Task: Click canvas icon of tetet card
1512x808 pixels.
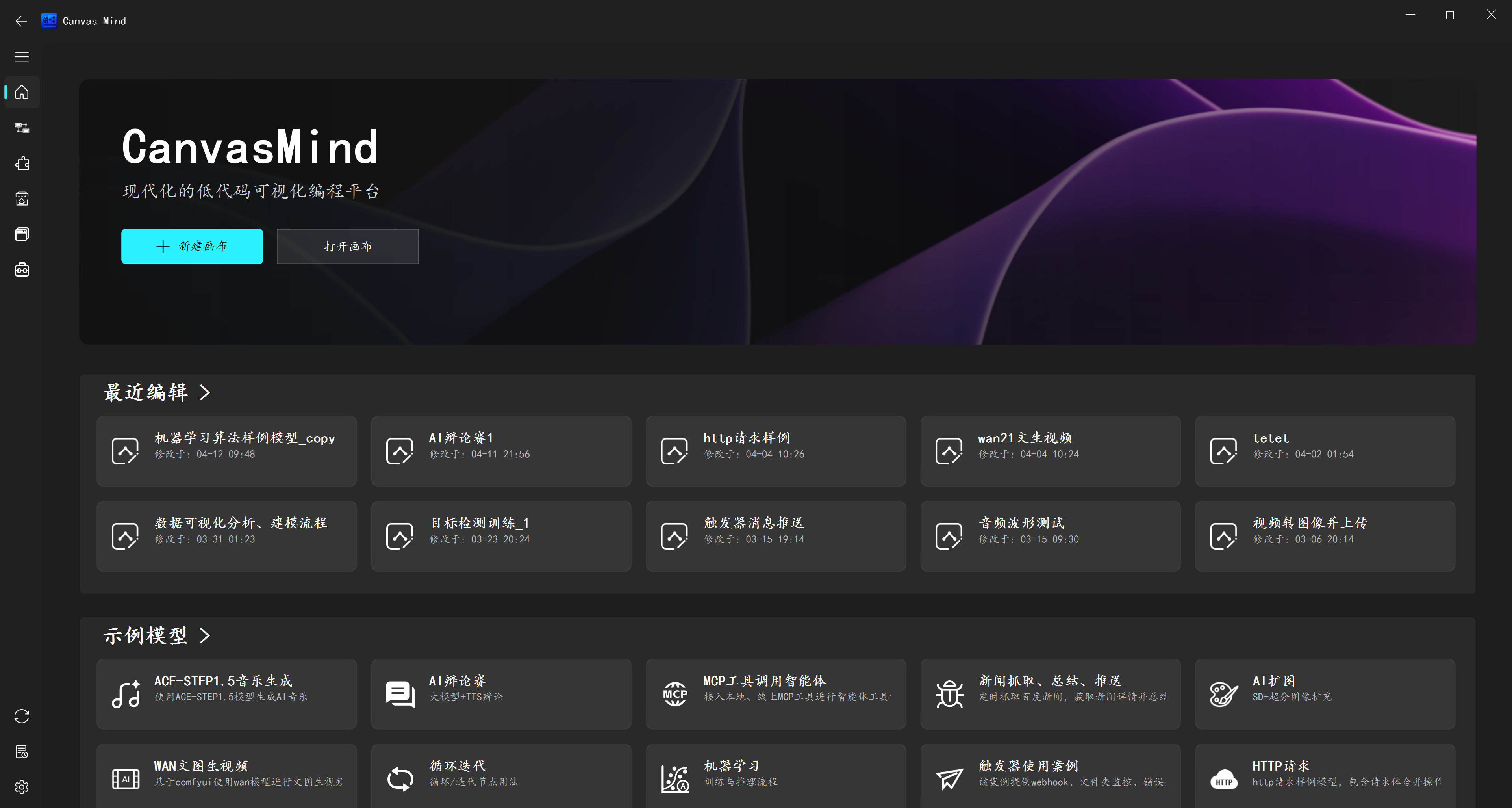Action: tap(1224, 451)
